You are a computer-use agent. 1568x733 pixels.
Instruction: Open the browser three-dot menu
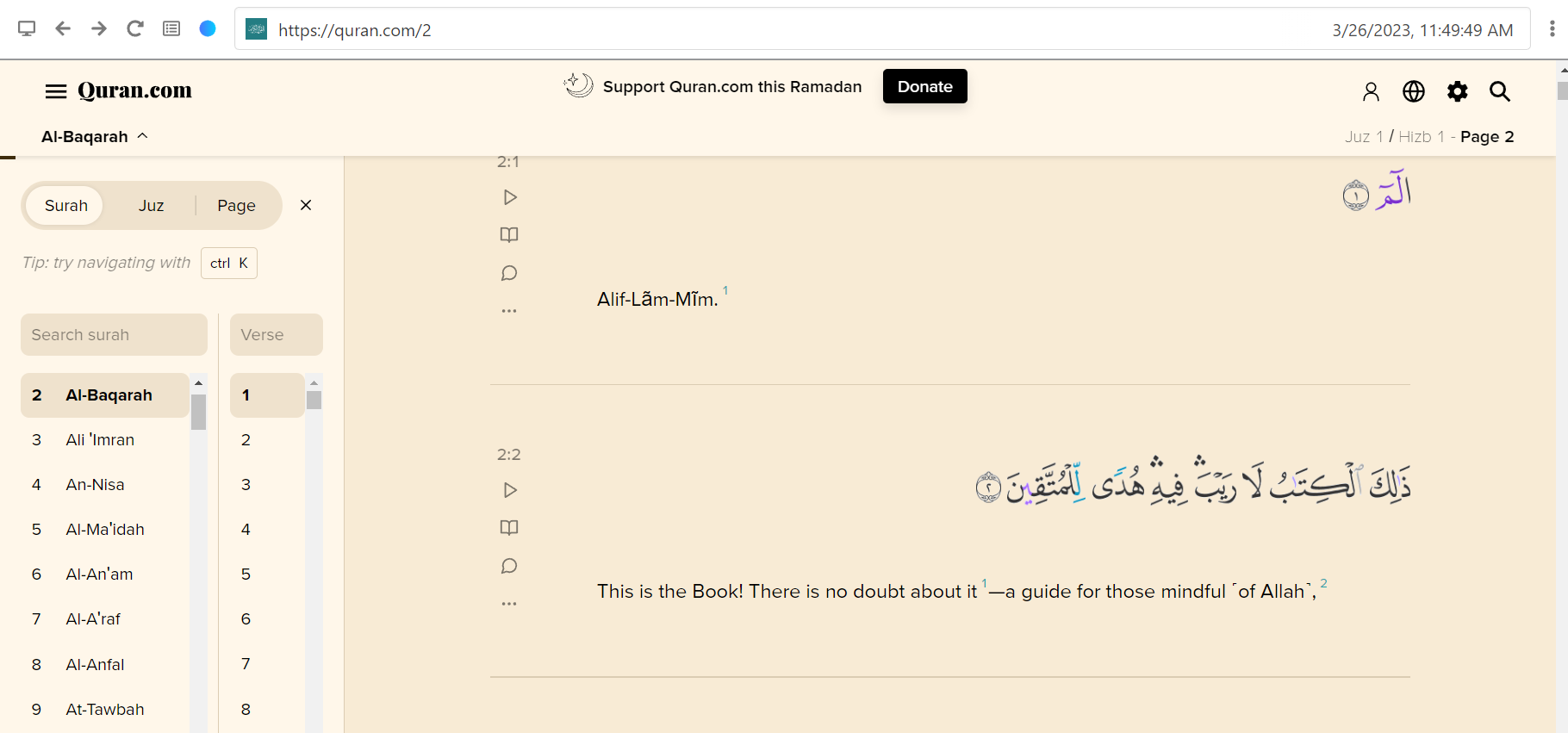click(1552, 28)
